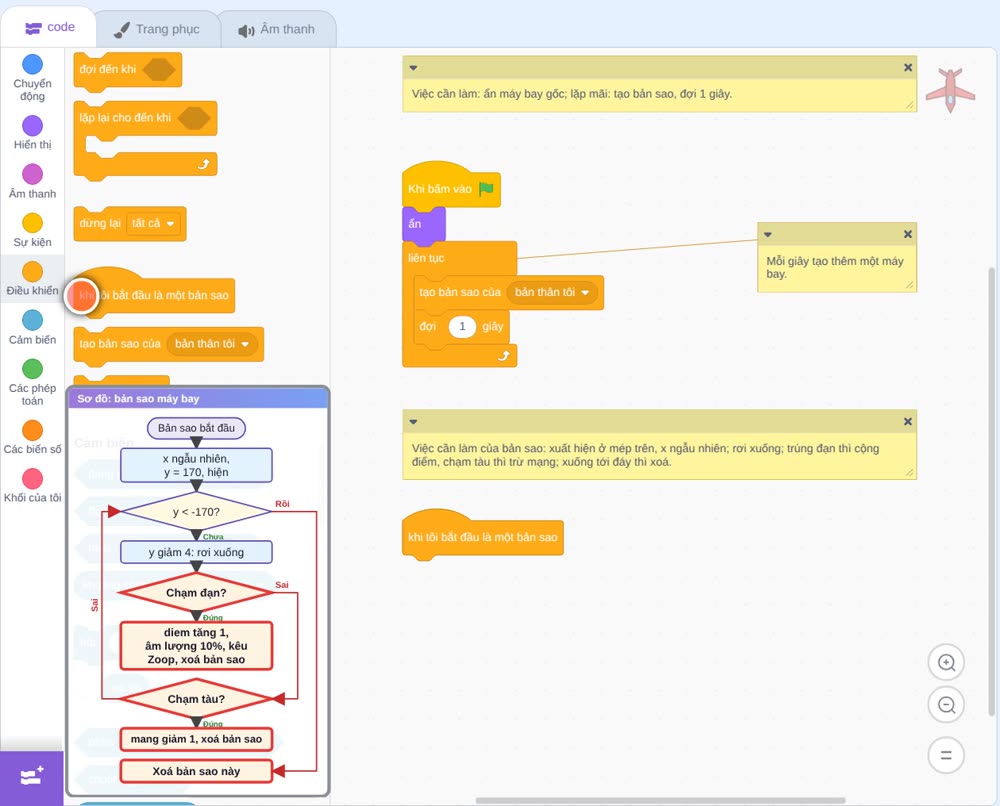The width and height of the screenshot is (1000, 806).
Task: Collapse the 'Việc cần làm của bản sao' comment
Action: coord(413,421)
